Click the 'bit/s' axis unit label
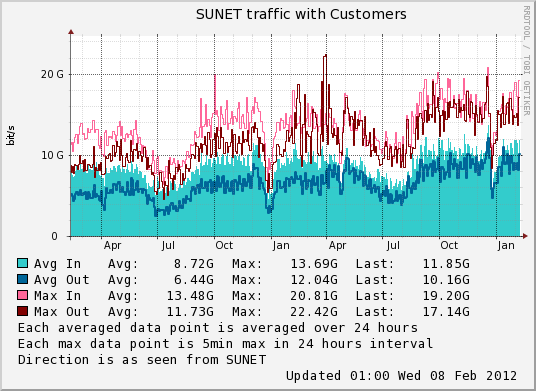Screen dimensions: 536x391 tap(11, 135)
